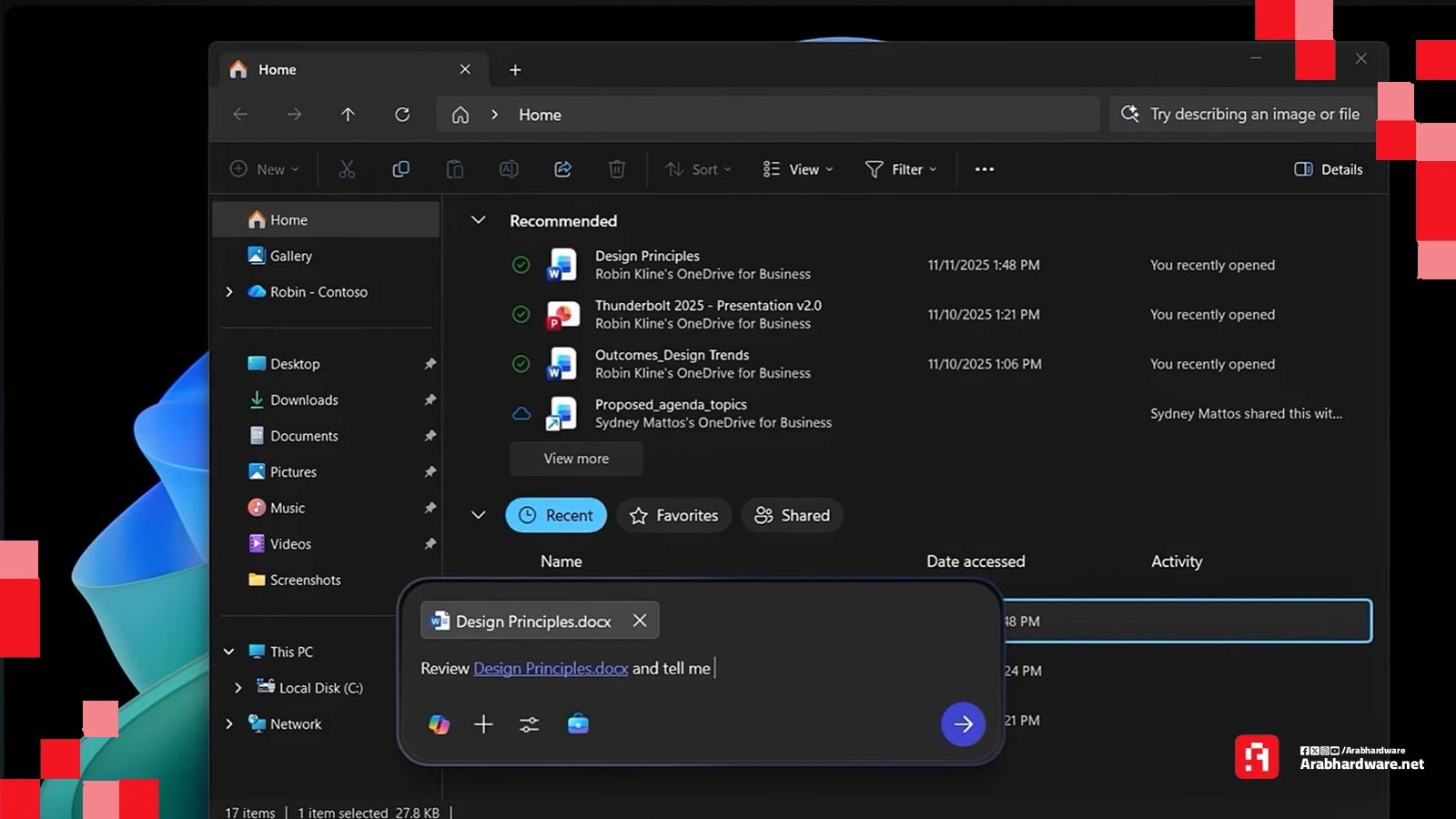The width and height of the screenshot is (1456, 819).
Task: Click the blue briefcase work icon
Action: tap(578, 724)
